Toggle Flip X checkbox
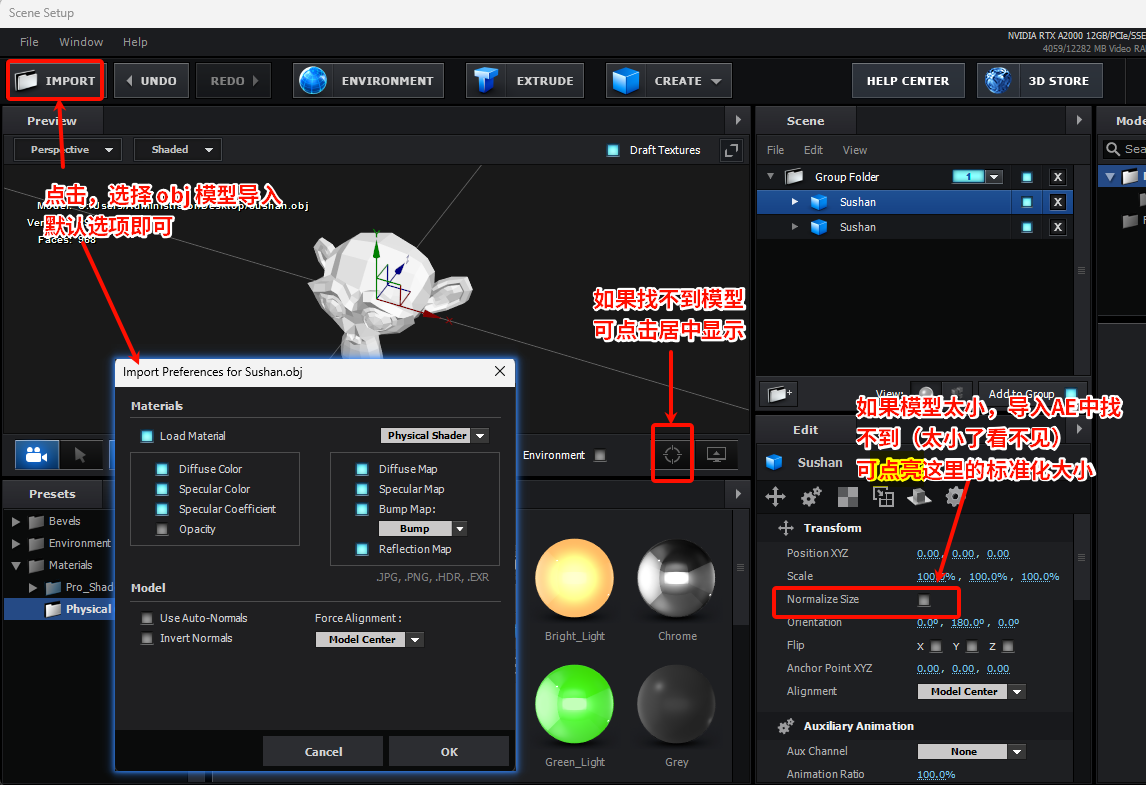 coord(936,646)
